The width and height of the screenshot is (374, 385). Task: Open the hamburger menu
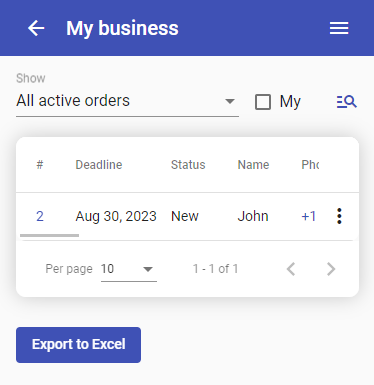339,28
